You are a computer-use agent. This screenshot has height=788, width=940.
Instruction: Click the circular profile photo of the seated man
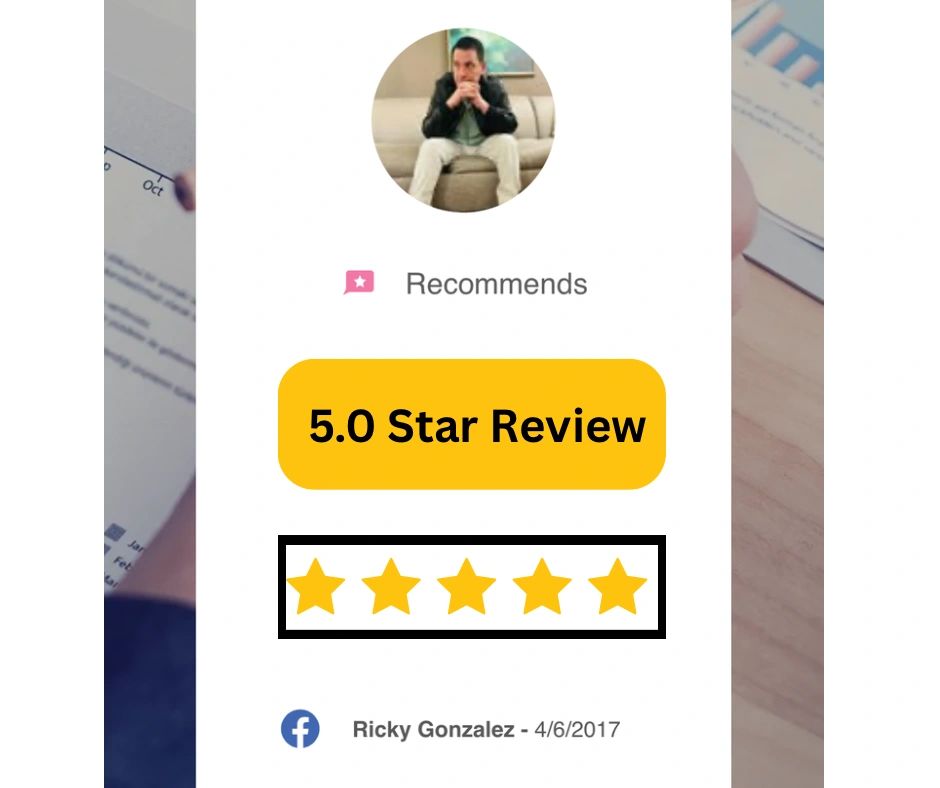(463, 119)
